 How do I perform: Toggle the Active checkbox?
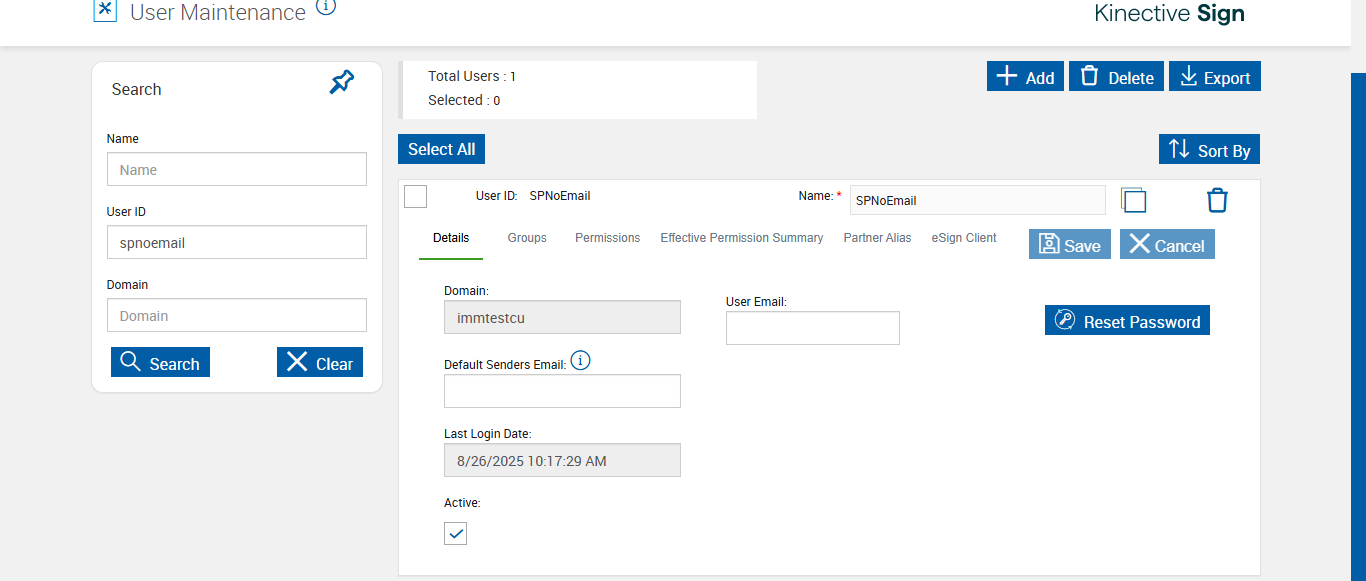(456, 533)
